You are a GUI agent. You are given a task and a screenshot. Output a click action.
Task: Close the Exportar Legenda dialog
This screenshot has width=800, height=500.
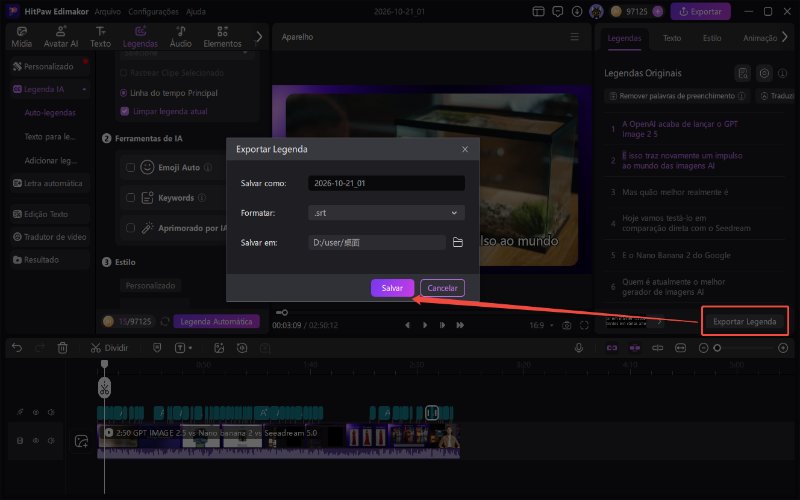point(465,149)
